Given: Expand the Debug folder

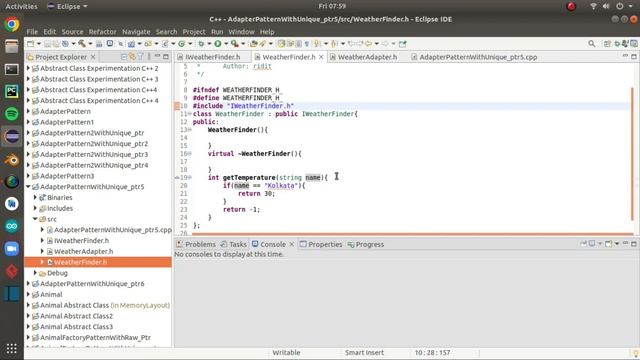Looking at the screenshot, I should coord(35,273).
